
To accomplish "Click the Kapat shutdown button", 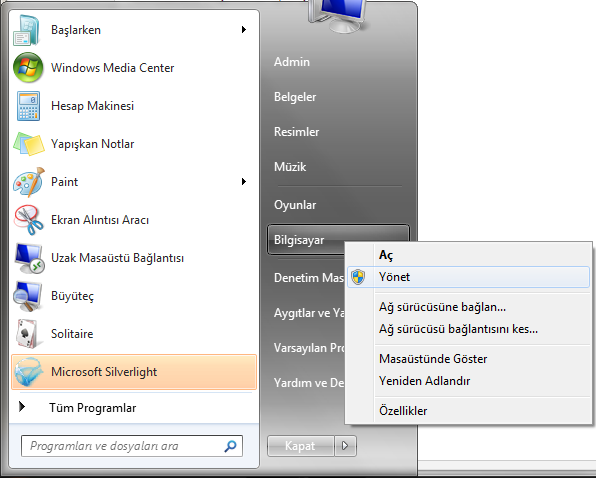I will [300, 445].
